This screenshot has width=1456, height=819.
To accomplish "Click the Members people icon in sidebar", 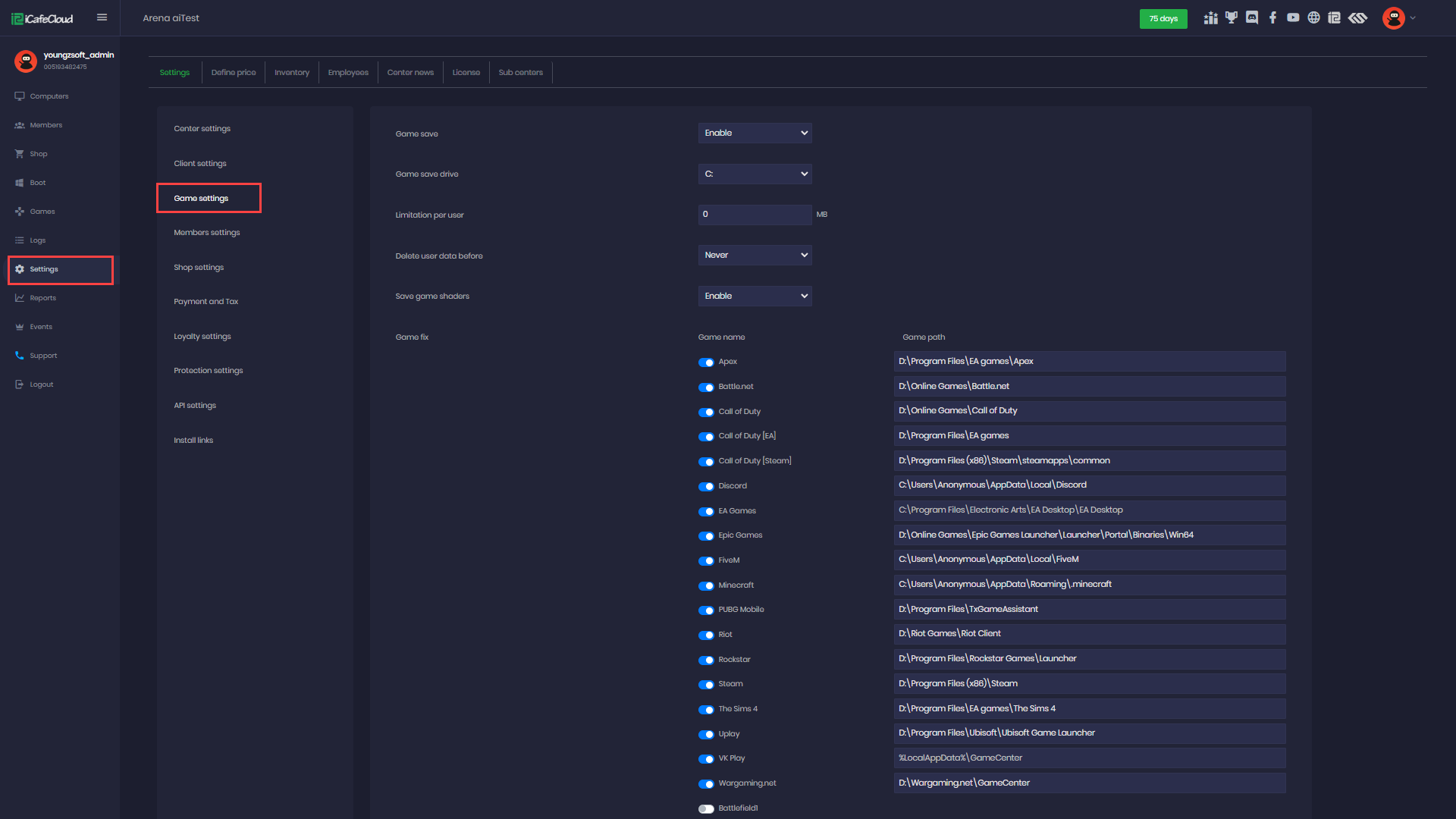I will 20,125.
